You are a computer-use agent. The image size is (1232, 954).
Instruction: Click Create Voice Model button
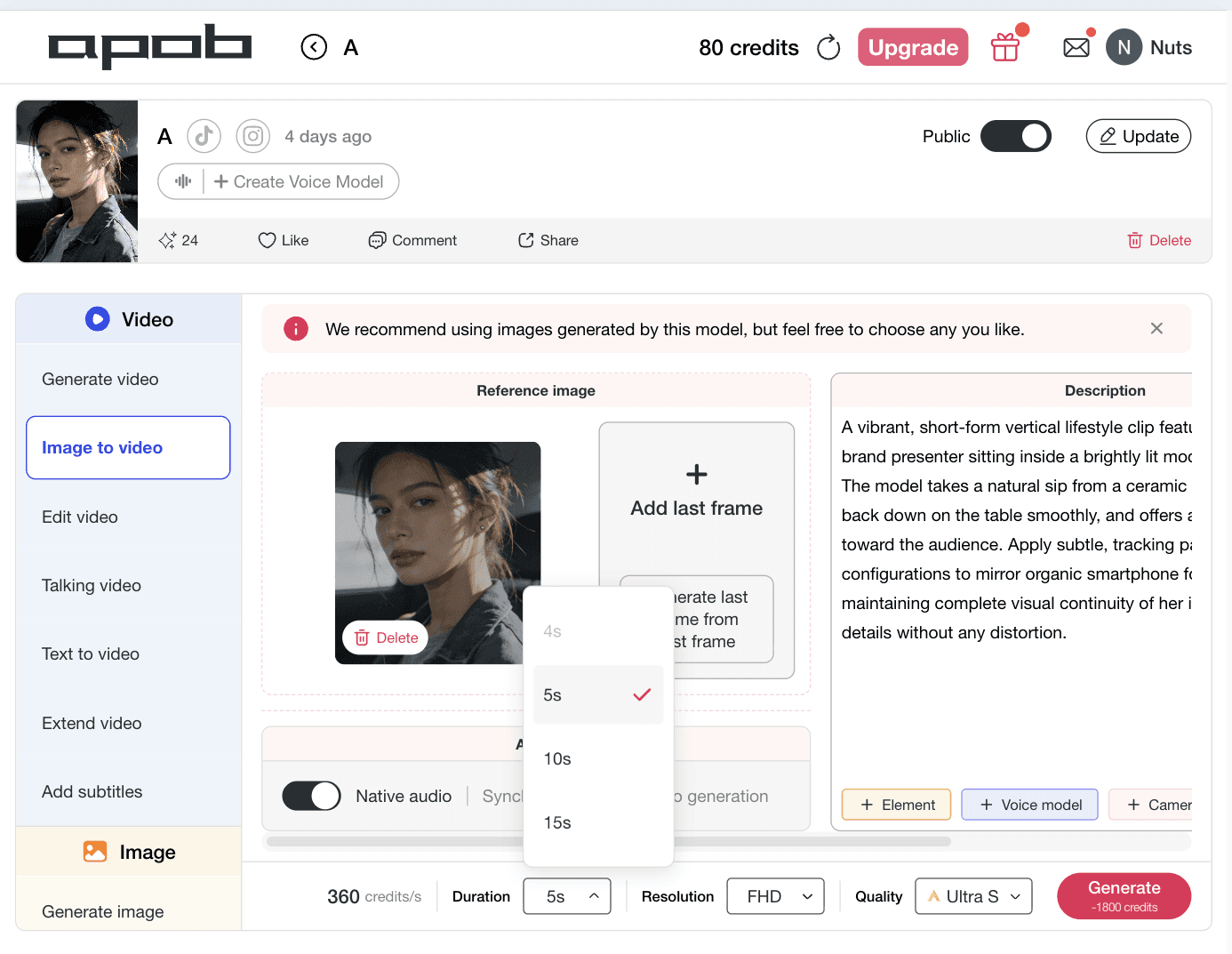coord(299,181)
